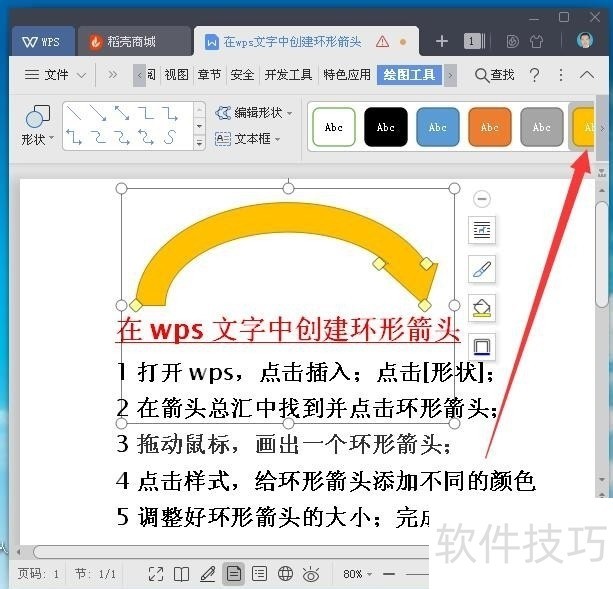Click 节: 1/1 in status bar
Viewport: 613px width, 589px height.
[x=95, y=574]
